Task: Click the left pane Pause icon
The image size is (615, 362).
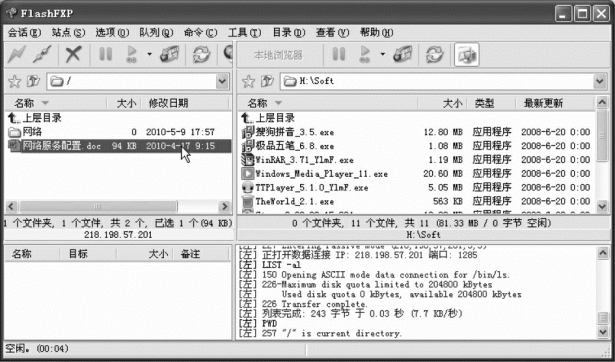Action: 106,55
